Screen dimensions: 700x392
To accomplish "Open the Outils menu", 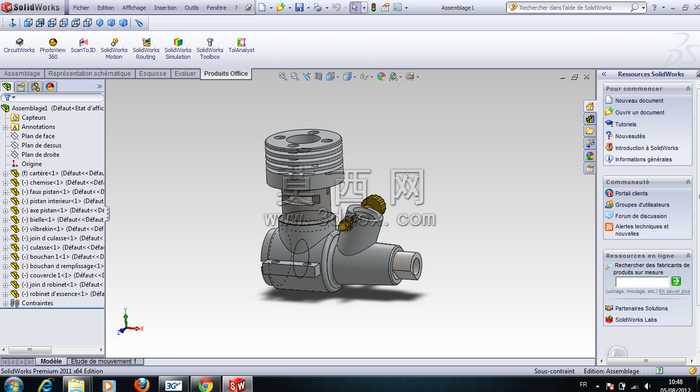I will [191, 8].
